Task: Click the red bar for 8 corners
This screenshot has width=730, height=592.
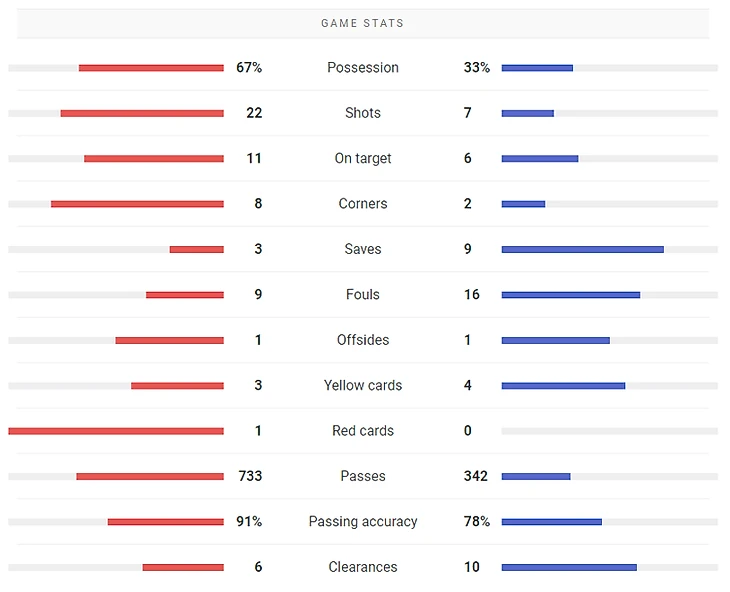Action: 137,204
